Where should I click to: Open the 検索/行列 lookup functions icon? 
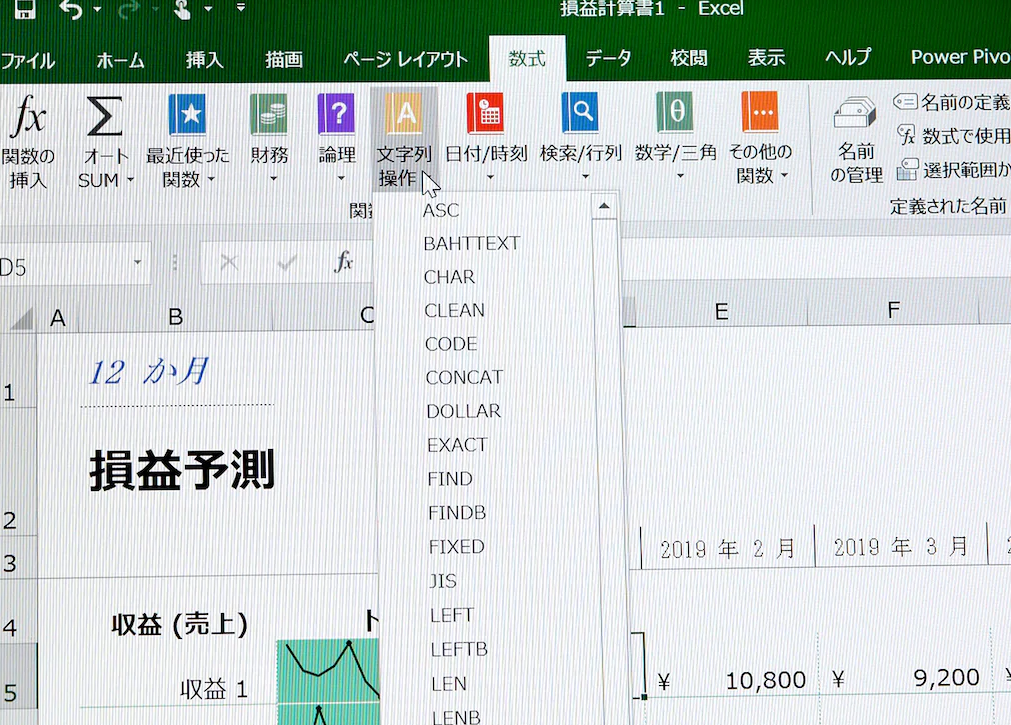580,115
